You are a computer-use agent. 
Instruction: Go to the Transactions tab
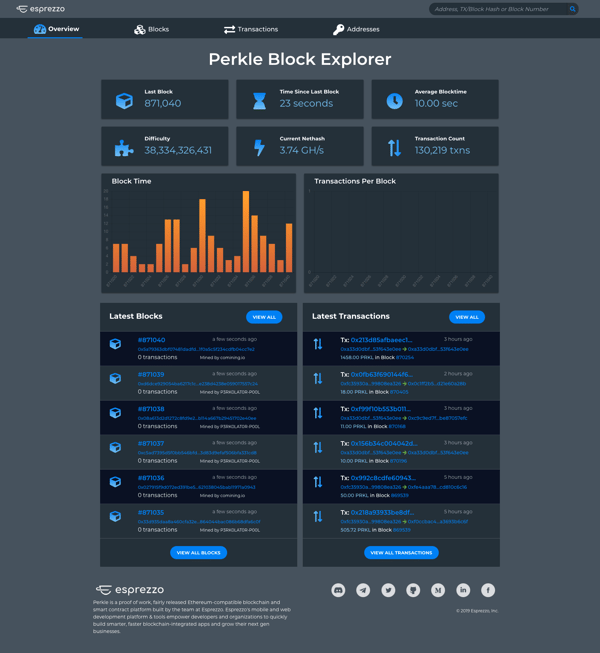[x=251, y=29]
